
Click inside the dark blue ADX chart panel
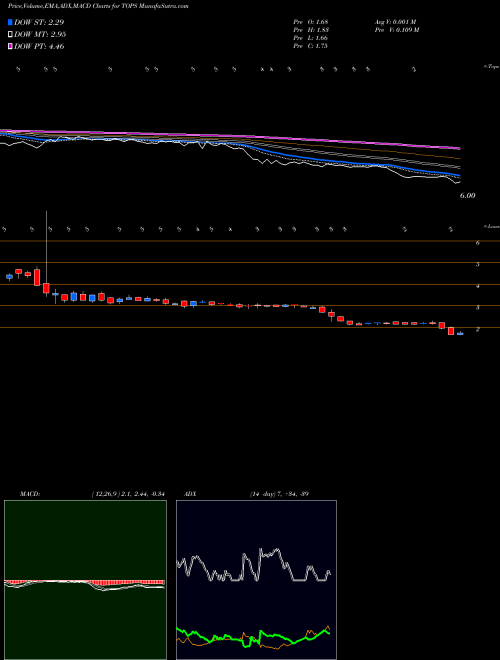[x=256, y=580]
